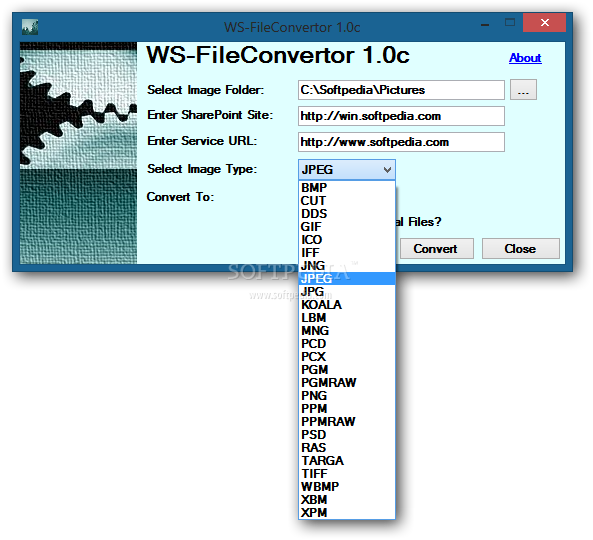Pick PNG image type option
The image size is (593, 540).
tap(347, 396)
